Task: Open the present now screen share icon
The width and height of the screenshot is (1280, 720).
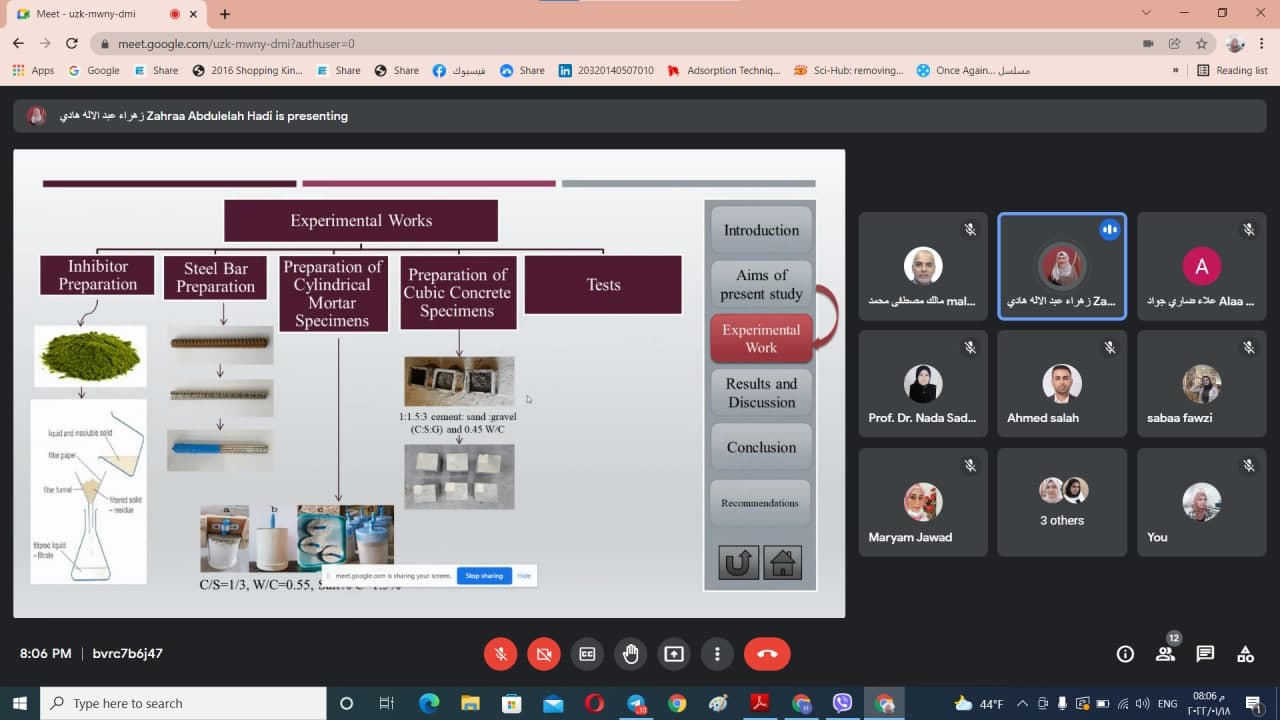Action: (674, 654)
